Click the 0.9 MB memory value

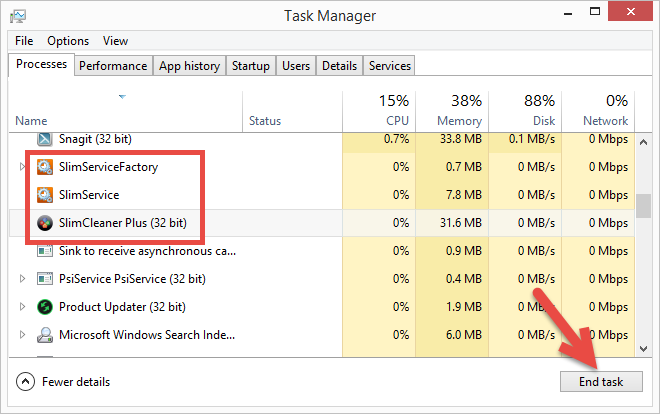click(463, 251)
